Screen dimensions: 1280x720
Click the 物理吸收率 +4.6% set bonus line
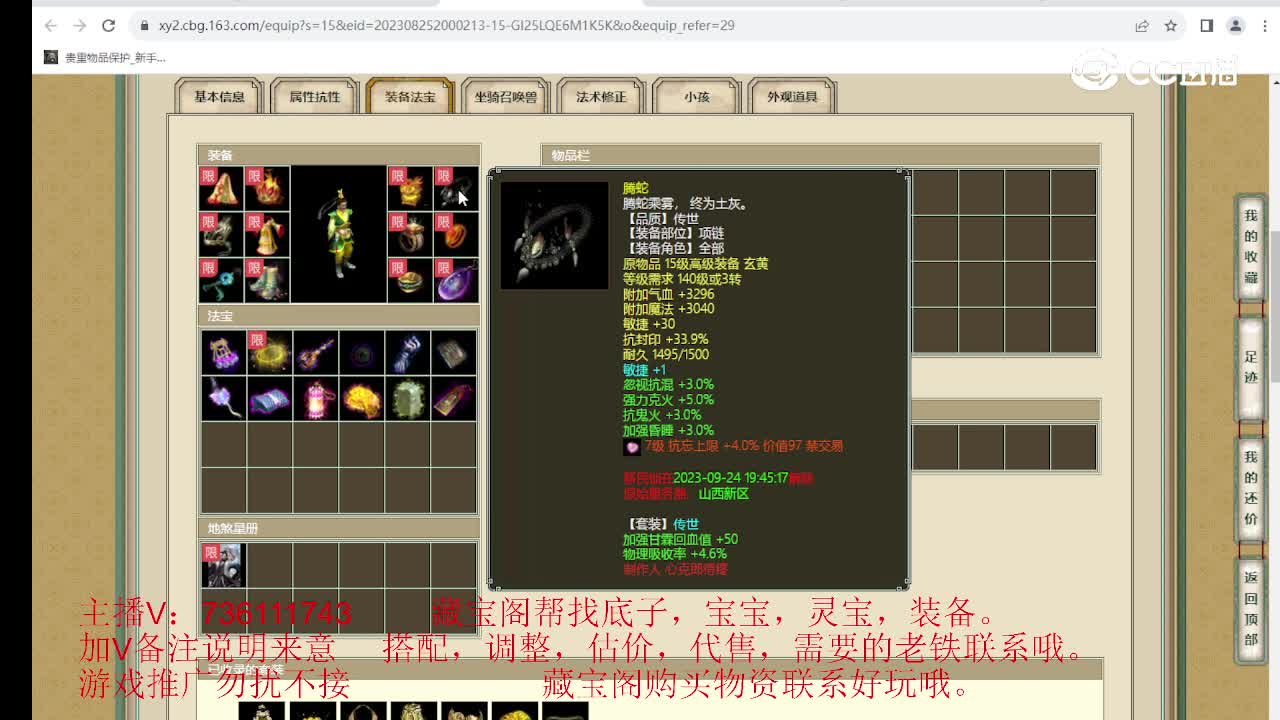(x=675, y=553)
